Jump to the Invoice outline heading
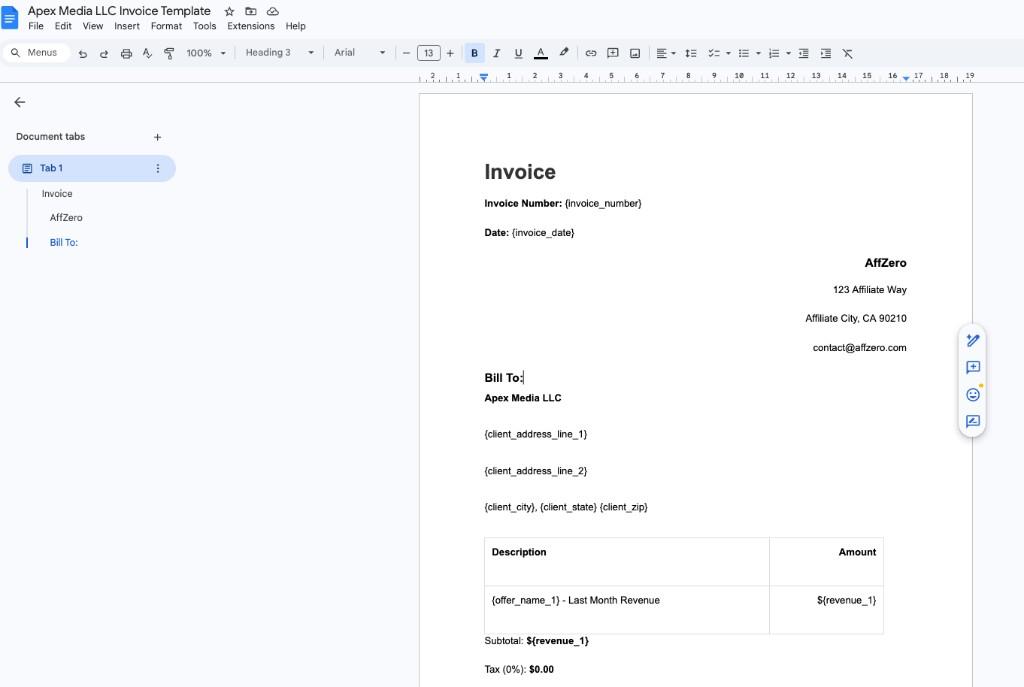Image resolution: width=1024 pixels, height=687 pixels. point(57,194)
